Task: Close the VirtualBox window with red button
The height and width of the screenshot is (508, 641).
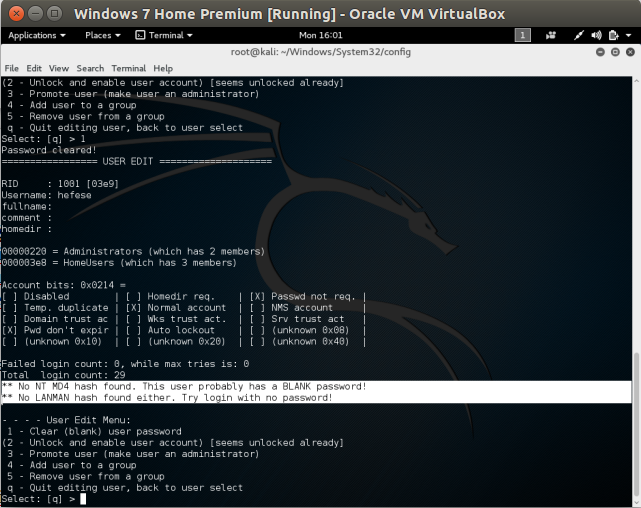Action: pos(16,13)
